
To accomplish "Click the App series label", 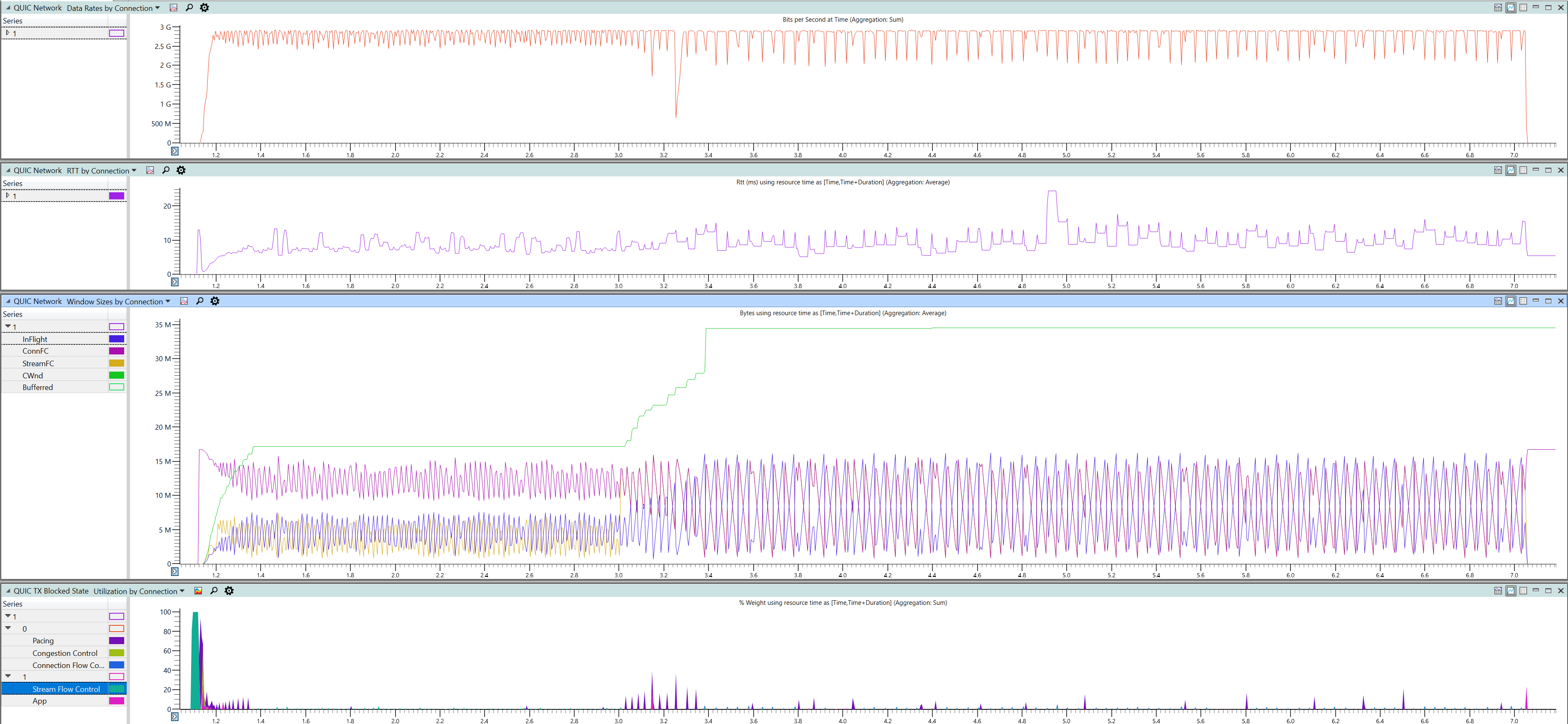I will point(40,701).
